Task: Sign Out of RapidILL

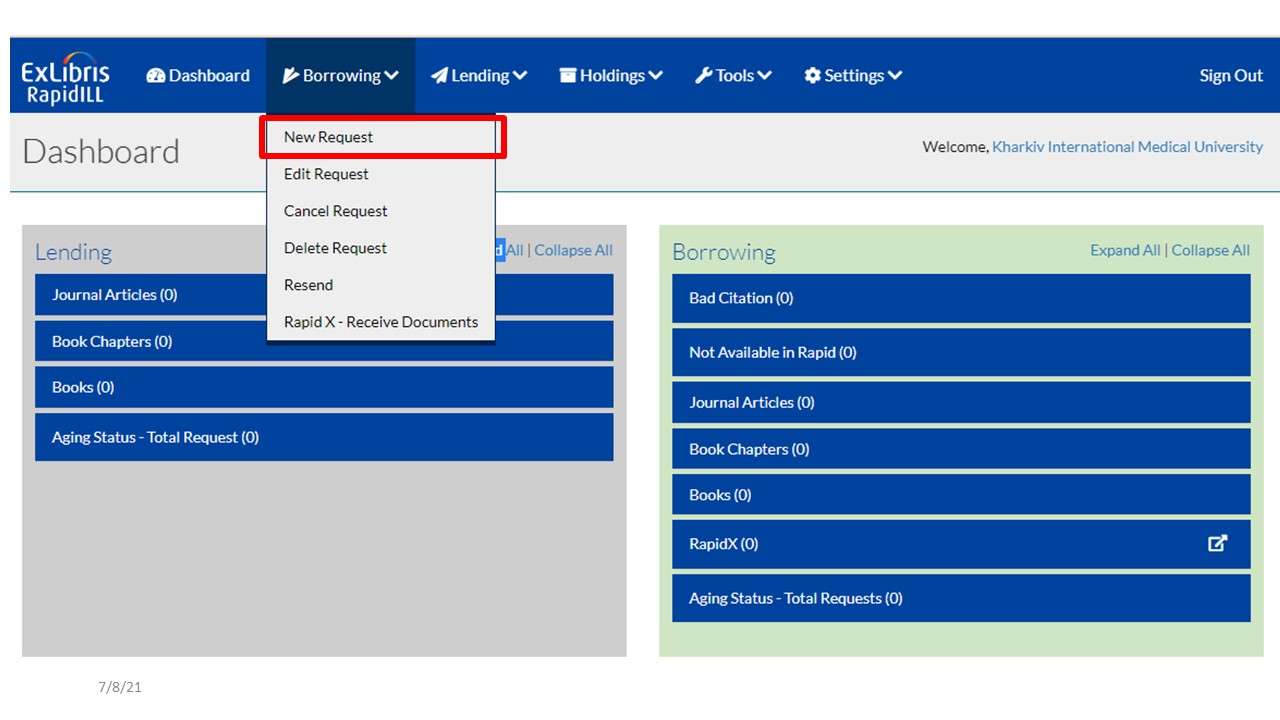Action: click(x=1231, y=76)
